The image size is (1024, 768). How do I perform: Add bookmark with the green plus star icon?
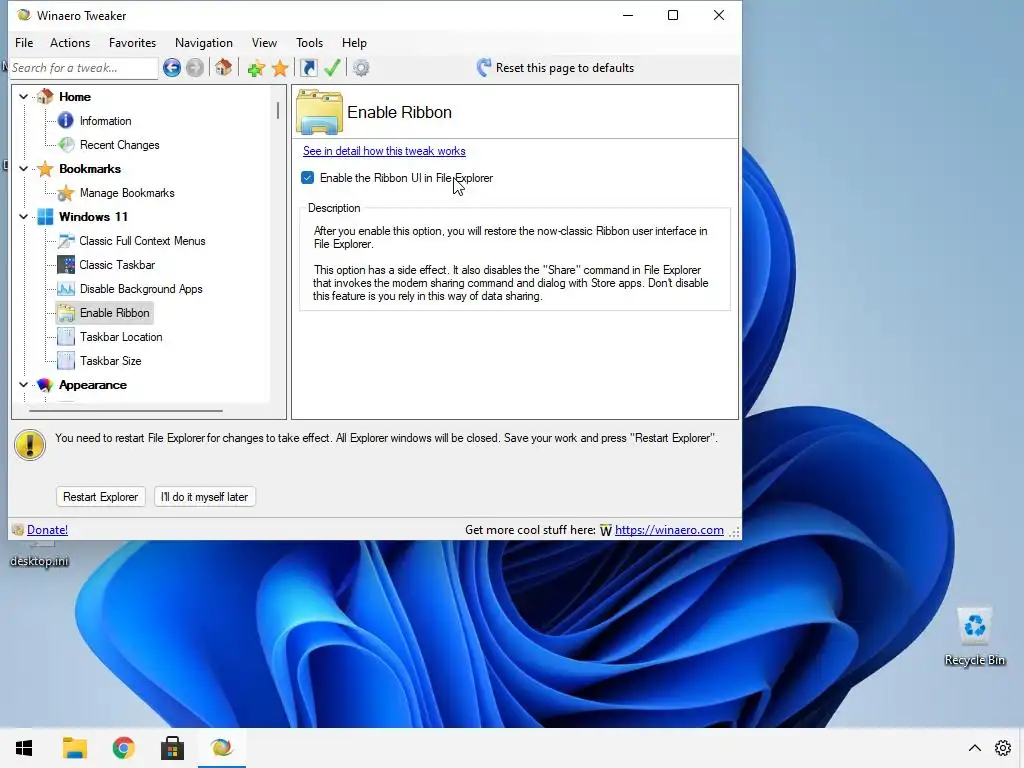point(256,68)
